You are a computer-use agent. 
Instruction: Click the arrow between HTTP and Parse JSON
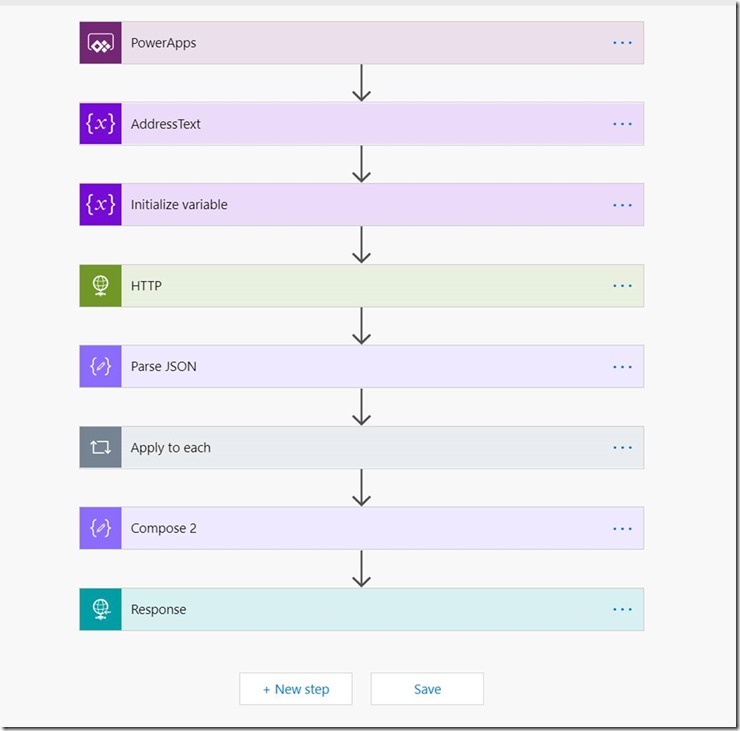pyautogui.click(x=362, y=326)
